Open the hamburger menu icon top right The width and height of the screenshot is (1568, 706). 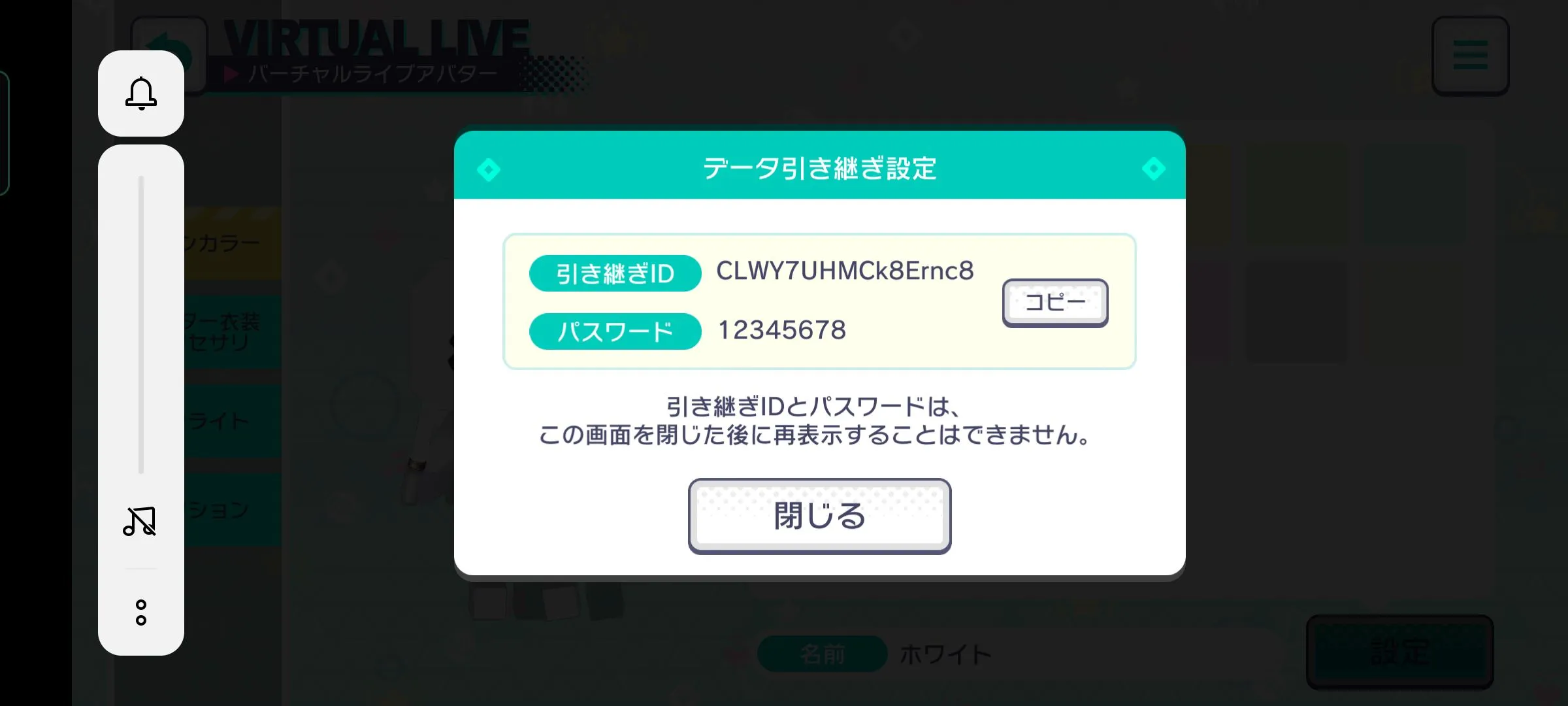pos(1470,55)
